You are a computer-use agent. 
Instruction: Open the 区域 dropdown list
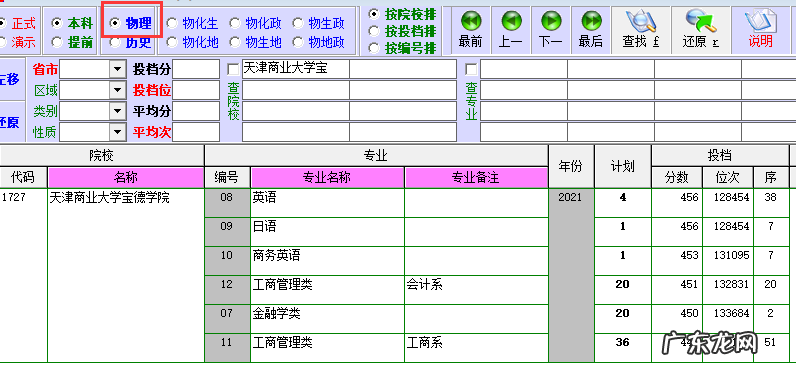(118, 91)
